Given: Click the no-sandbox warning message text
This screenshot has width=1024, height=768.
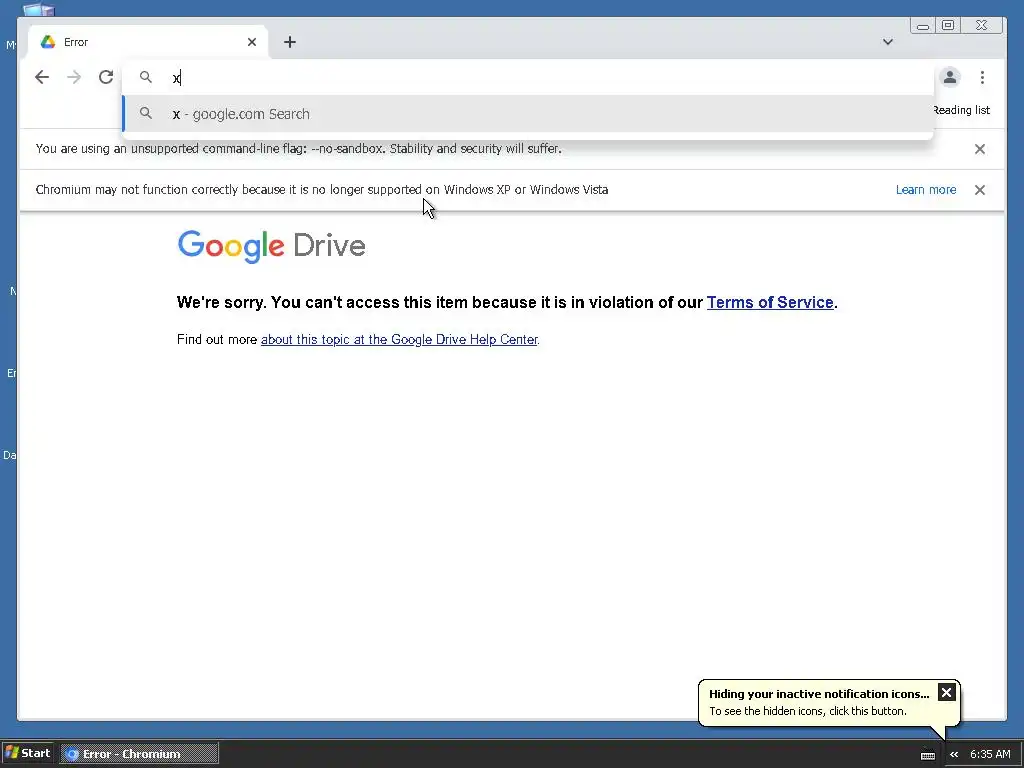Looking at the screenshot, I should tap(298, 149).
